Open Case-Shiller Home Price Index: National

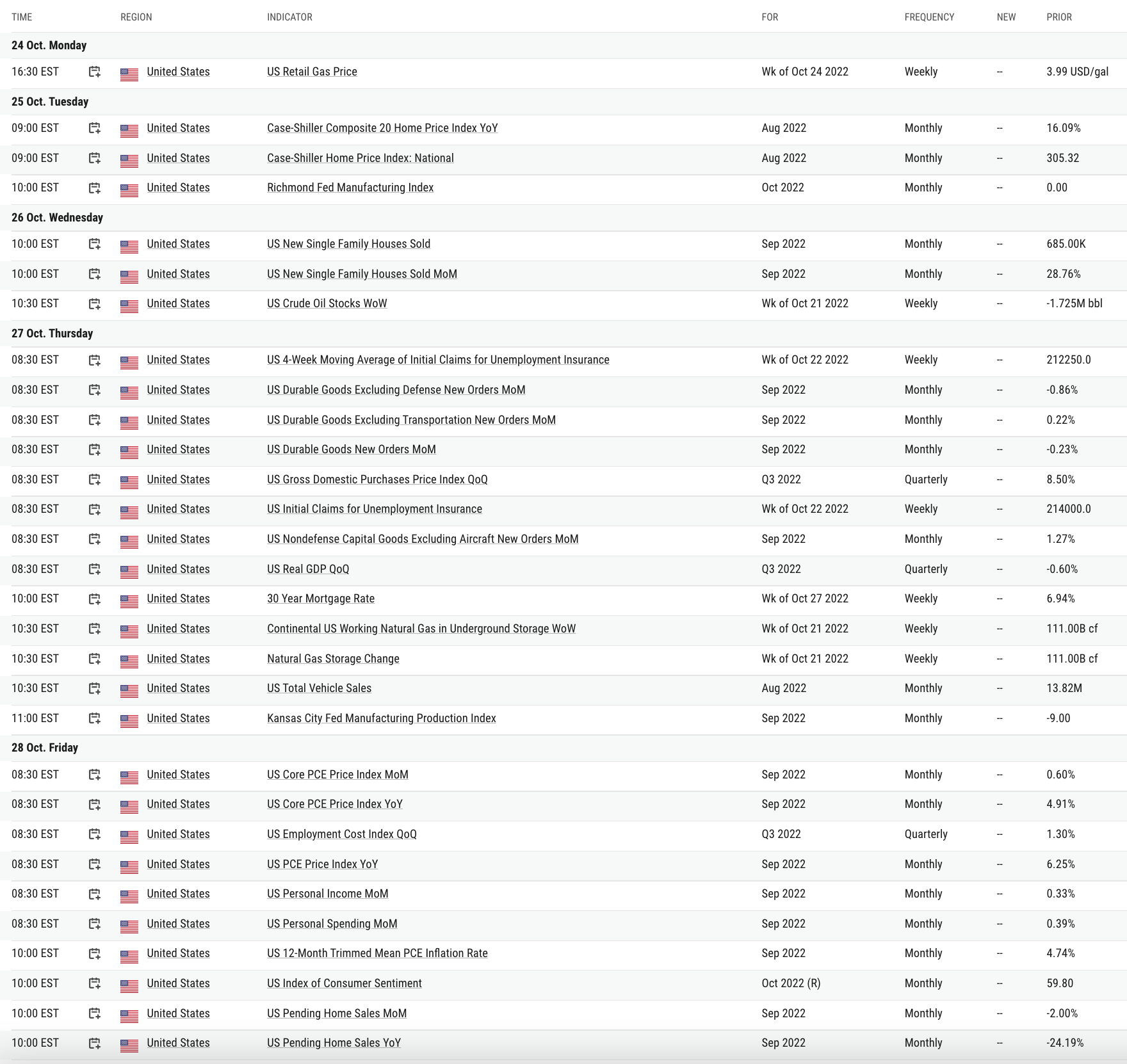coord(361,158)
